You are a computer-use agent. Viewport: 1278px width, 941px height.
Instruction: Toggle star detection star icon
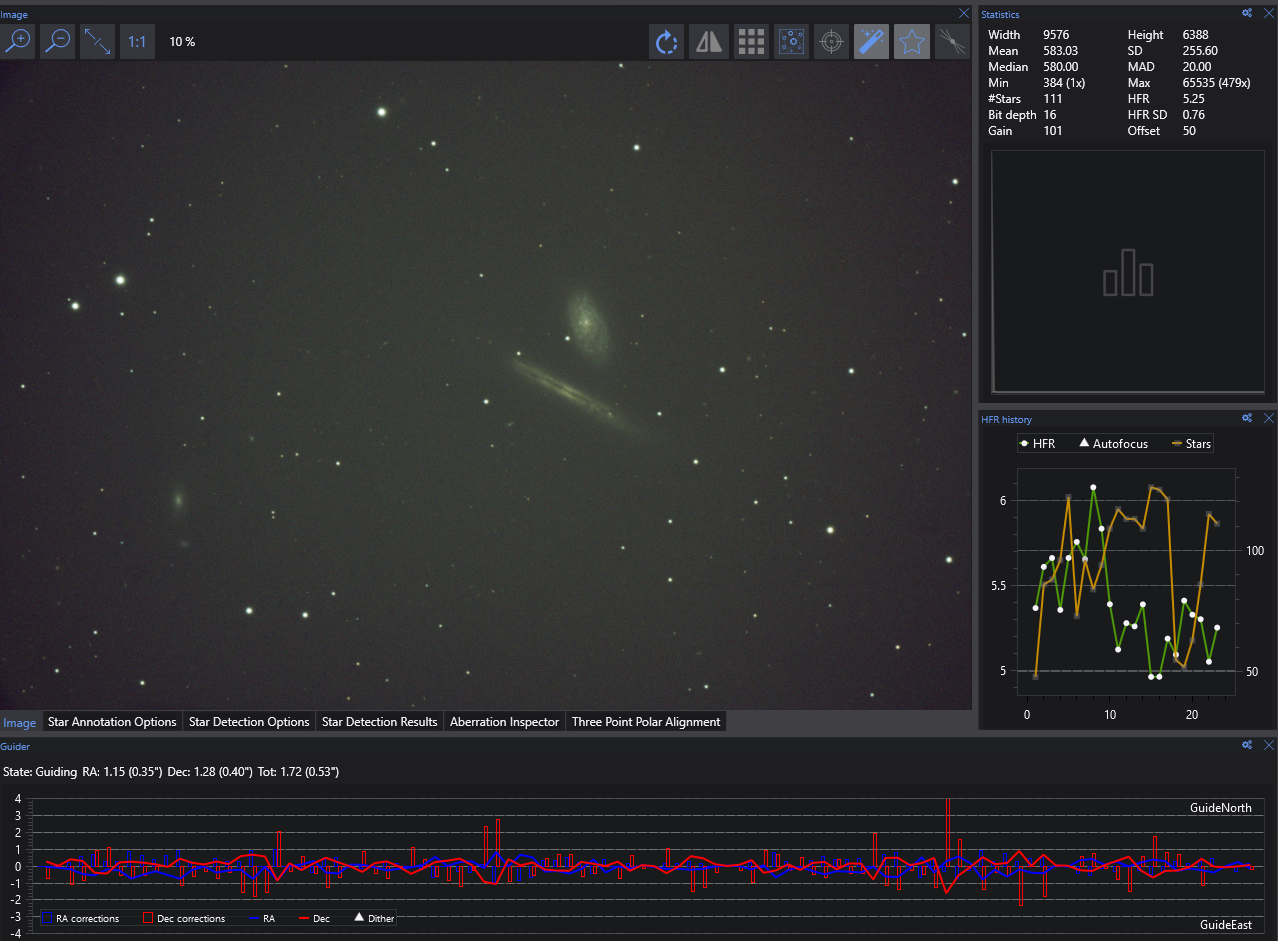(x=911, y=42)
